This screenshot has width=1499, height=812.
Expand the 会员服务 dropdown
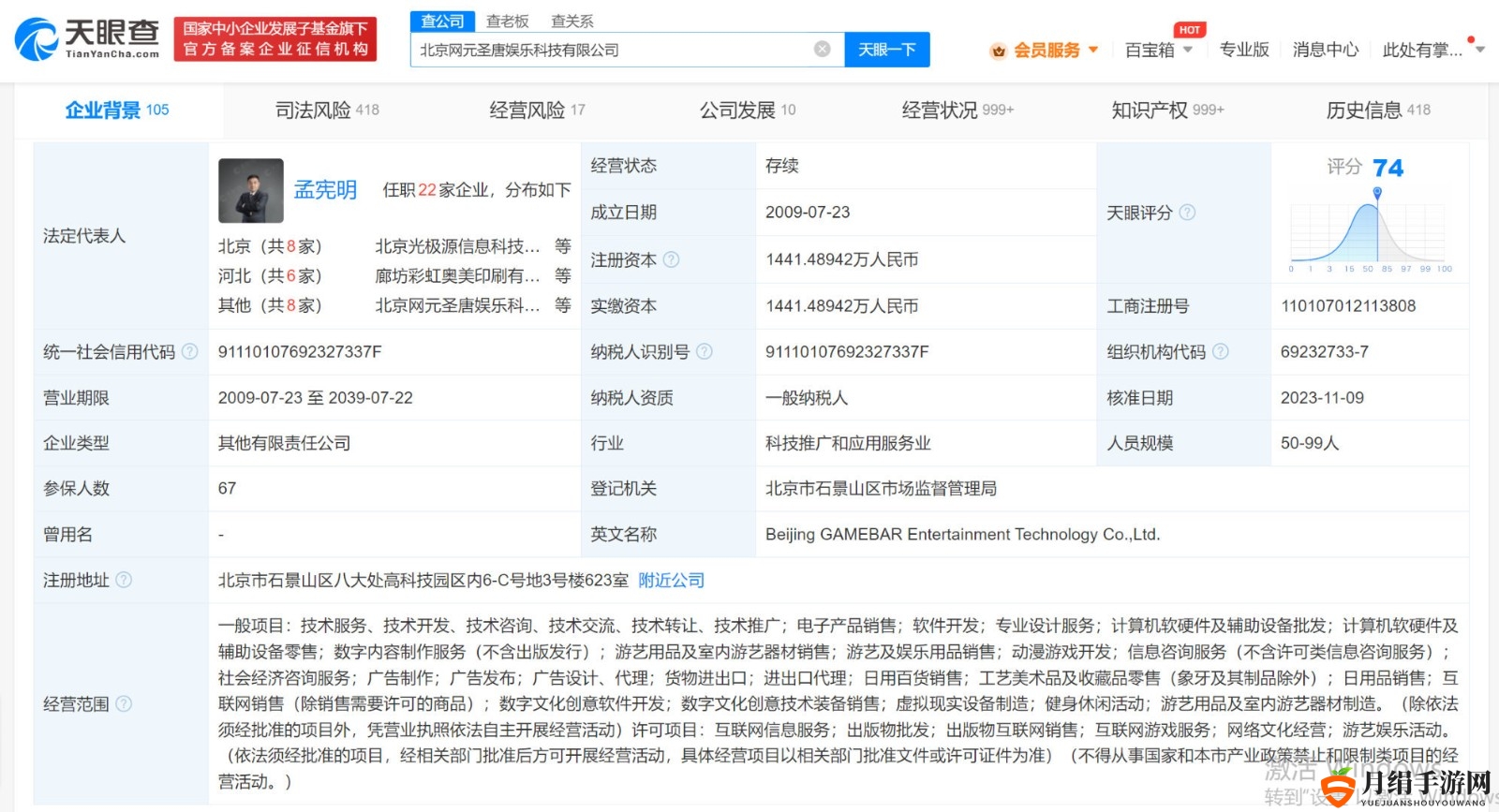click(1092, 50)
